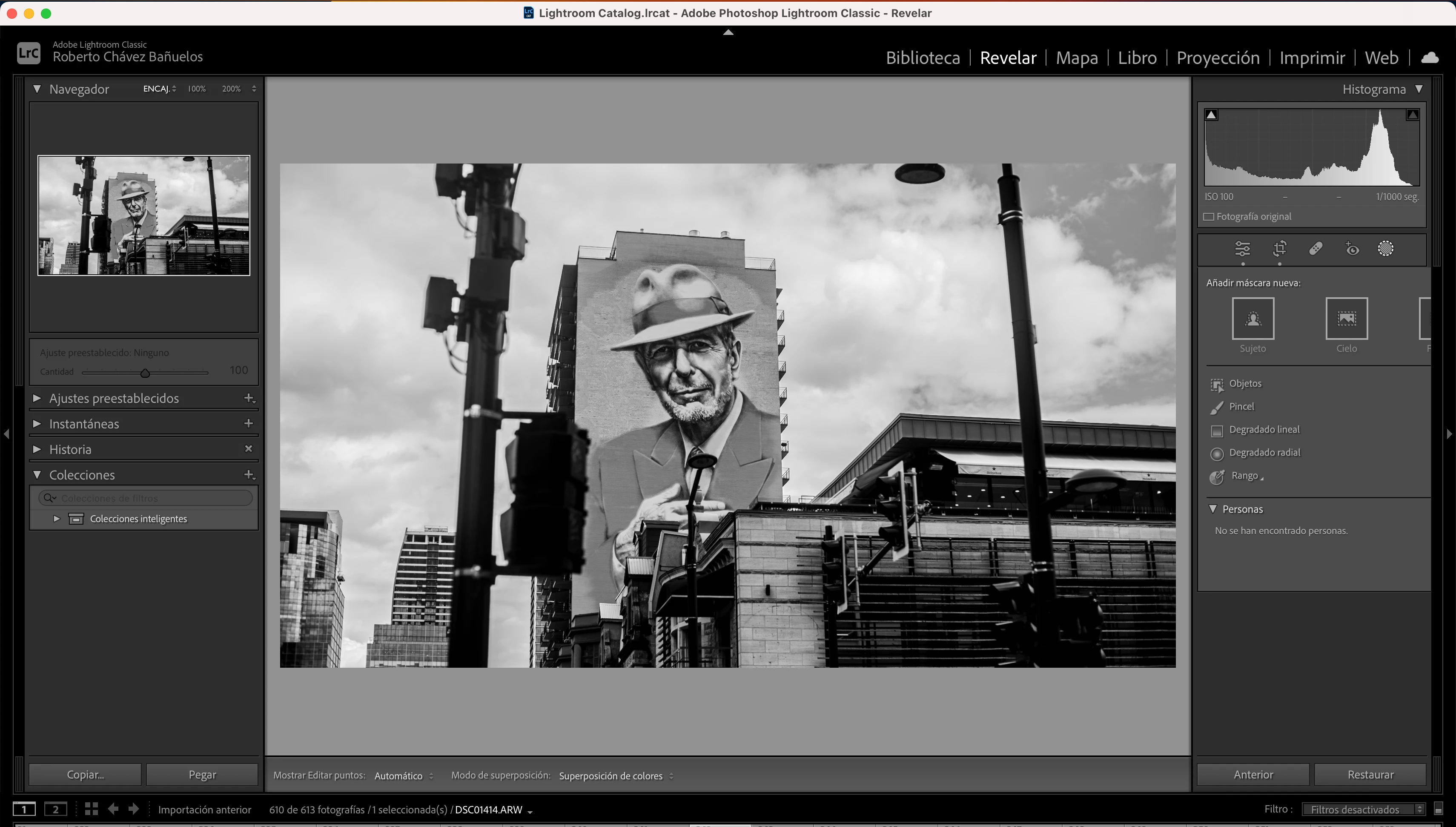Switch to grid view icon
This screenshot has width=1456, height=827.
point(92,809)
